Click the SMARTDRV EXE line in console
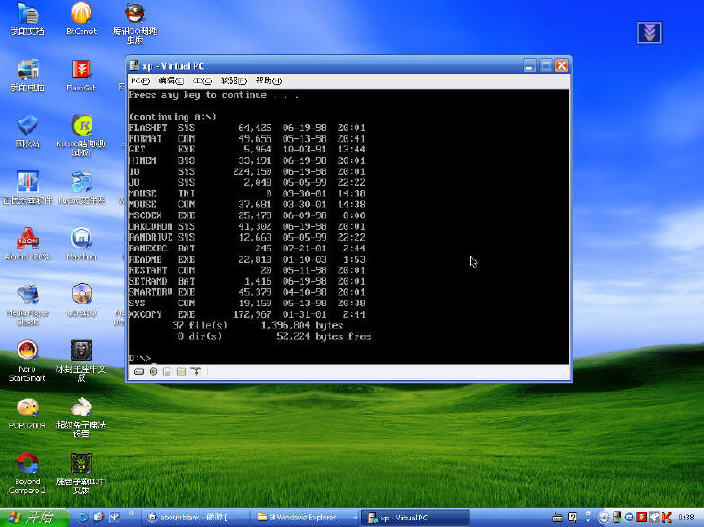Image resolution: width=704 pixels, height=527 pixels. point(247,292)
